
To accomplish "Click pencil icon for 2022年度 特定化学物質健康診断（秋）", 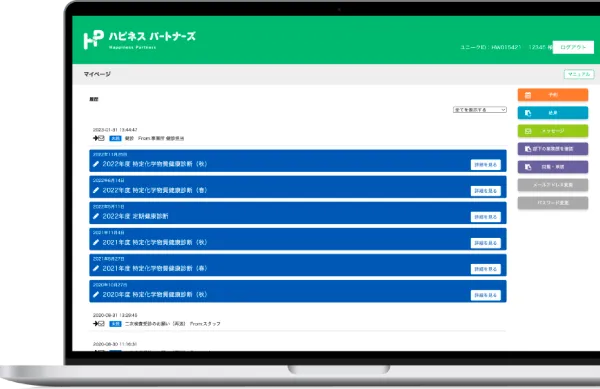I will pos(96,164).
